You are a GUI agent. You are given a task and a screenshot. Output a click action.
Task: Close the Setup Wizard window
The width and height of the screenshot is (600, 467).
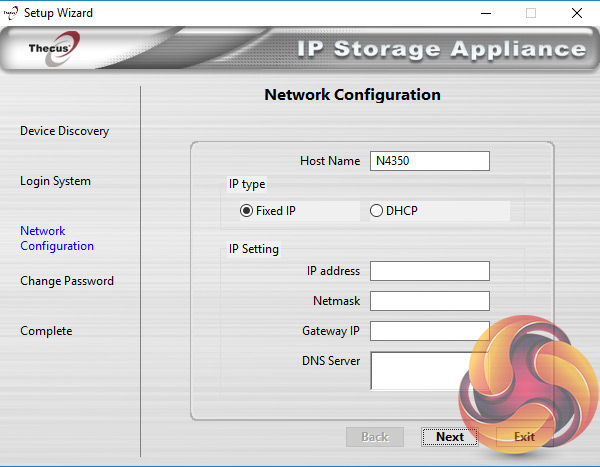point(576,13)
